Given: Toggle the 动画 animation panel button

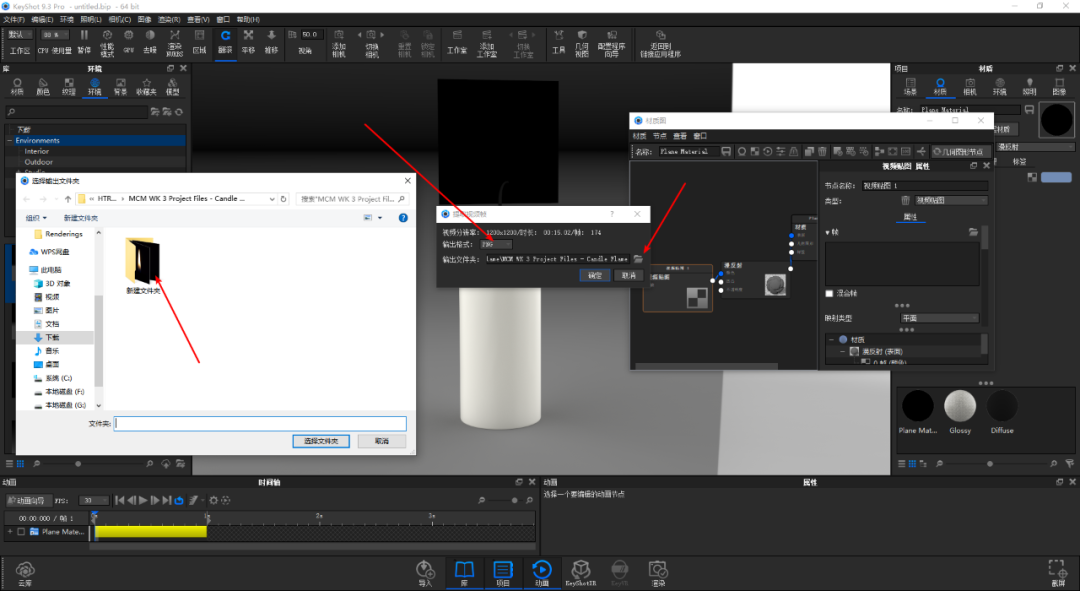Looking at the screenshot, I should [x=542, y=573].
